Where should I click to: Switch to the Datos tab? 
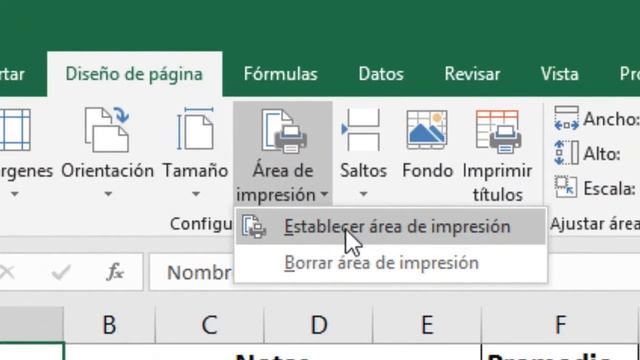pos(381,74)
